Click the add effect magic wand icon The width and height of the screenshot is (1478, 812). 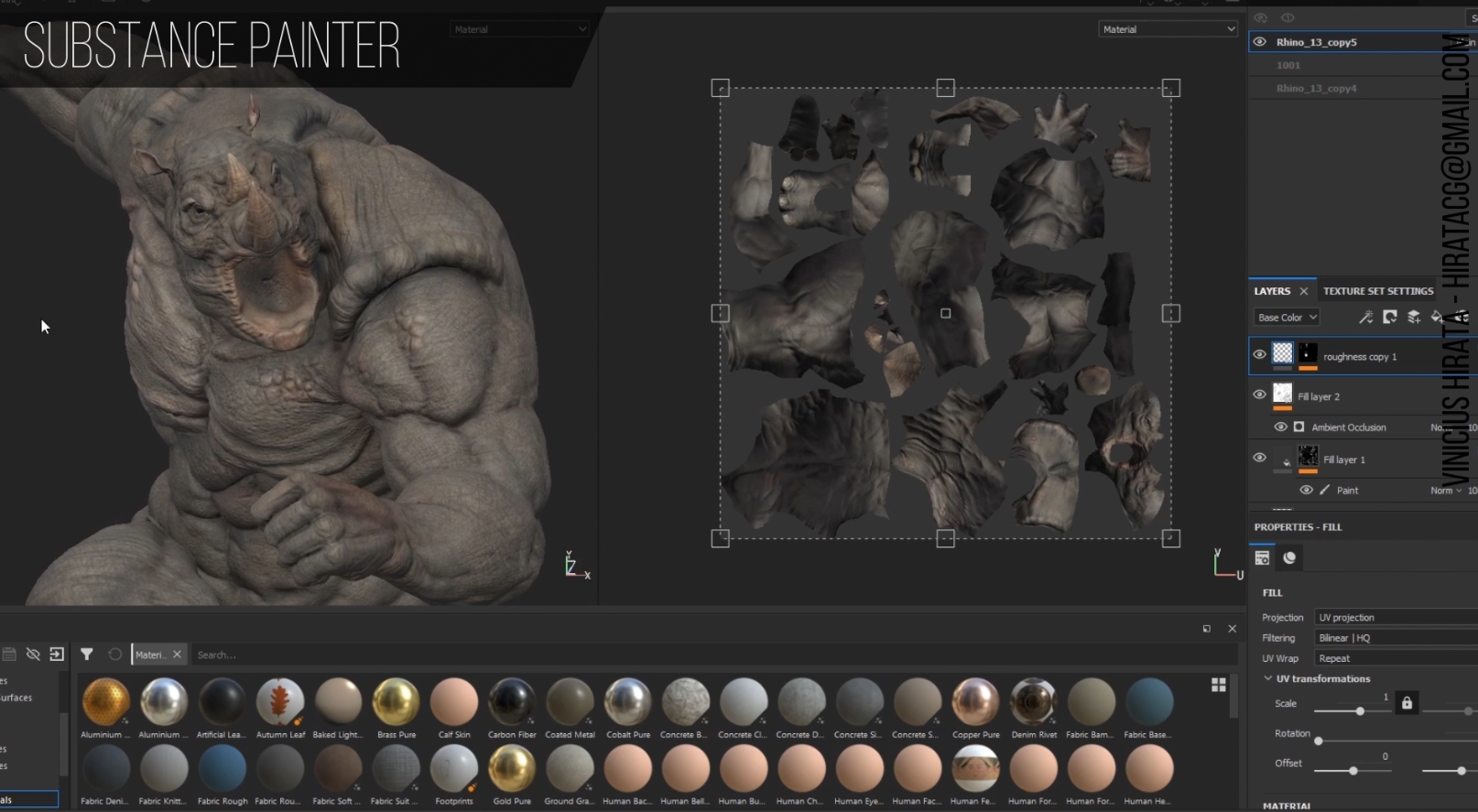pyautogui.click(x=1365, y=317)
